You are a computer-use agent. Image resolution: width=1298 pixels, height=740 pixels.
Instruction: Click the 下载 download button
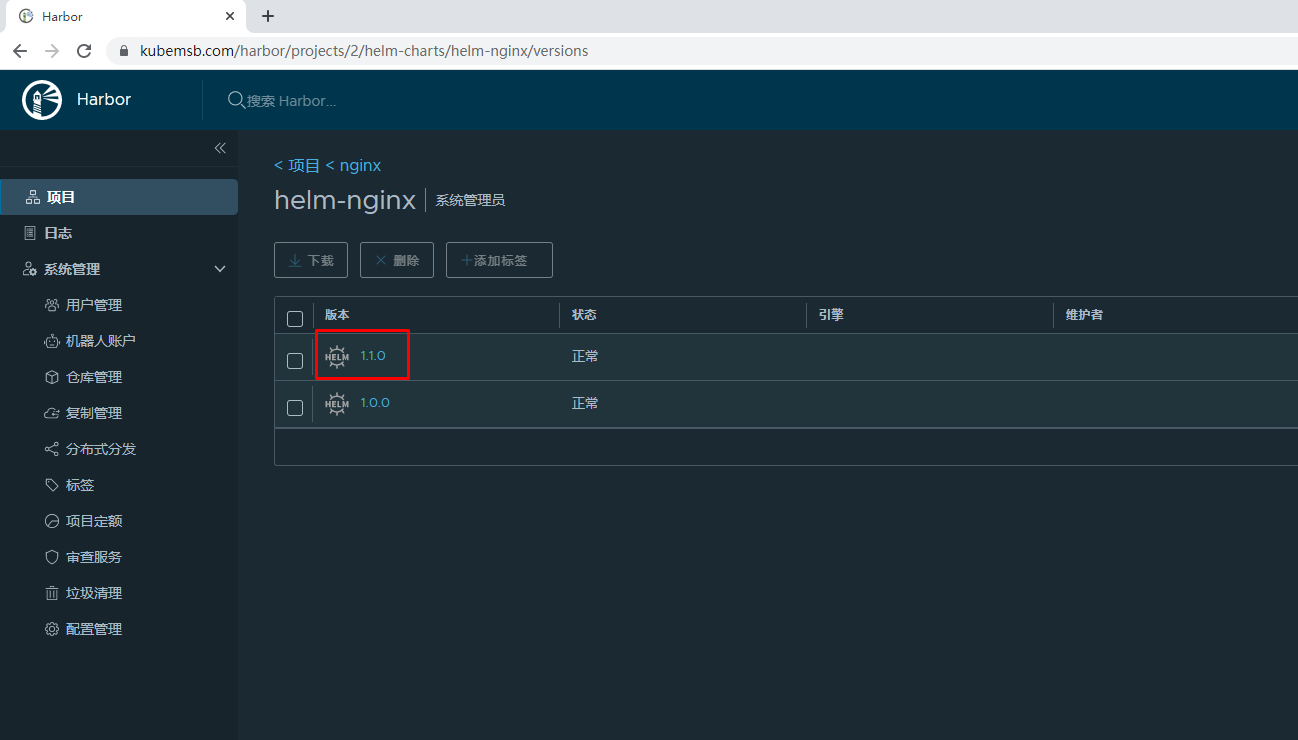(311, 260)
